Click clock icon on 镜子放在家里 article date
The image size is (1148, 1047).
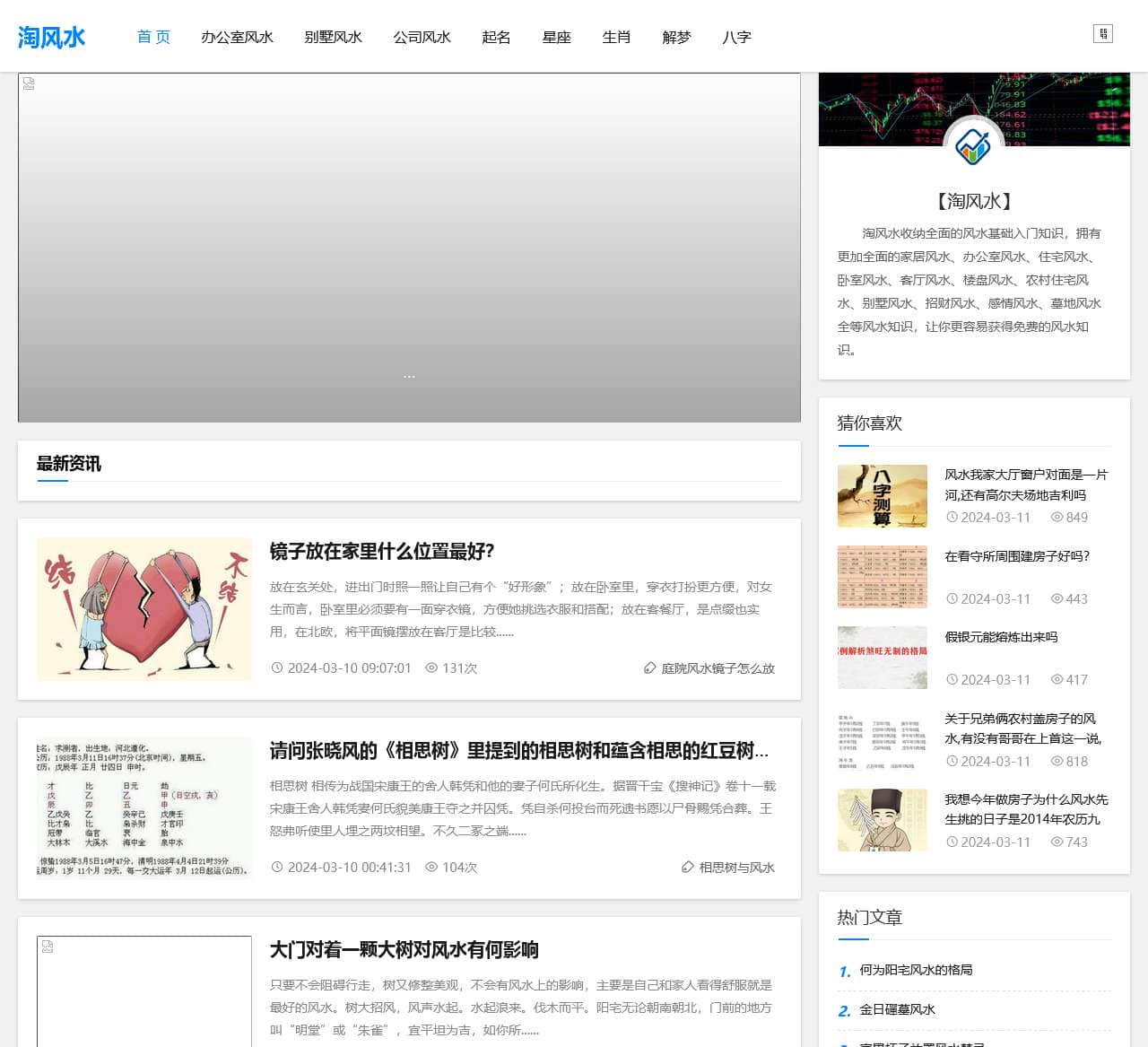[277, 668]
